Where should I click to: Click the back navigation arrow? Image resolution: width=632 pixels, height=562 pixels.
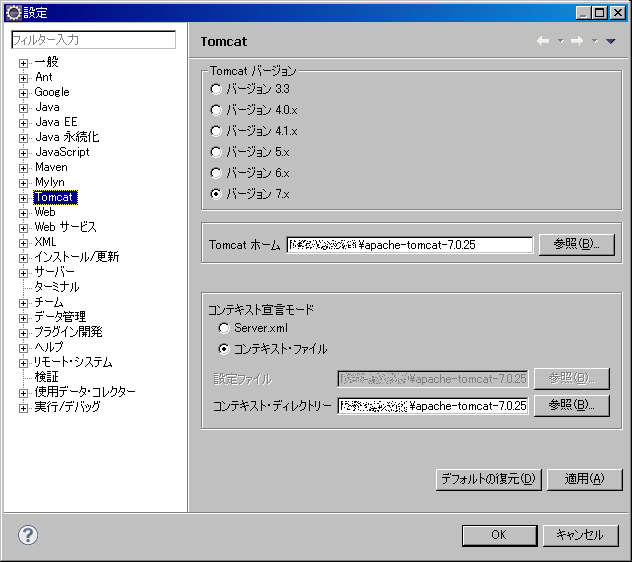(543, 41)
